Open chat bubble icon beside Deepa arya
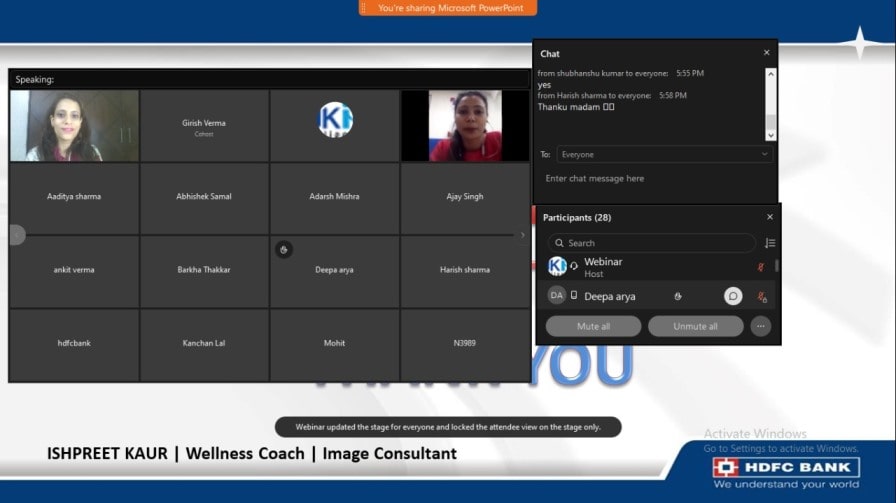Viewport: 896px width, 503px height. 733,296
